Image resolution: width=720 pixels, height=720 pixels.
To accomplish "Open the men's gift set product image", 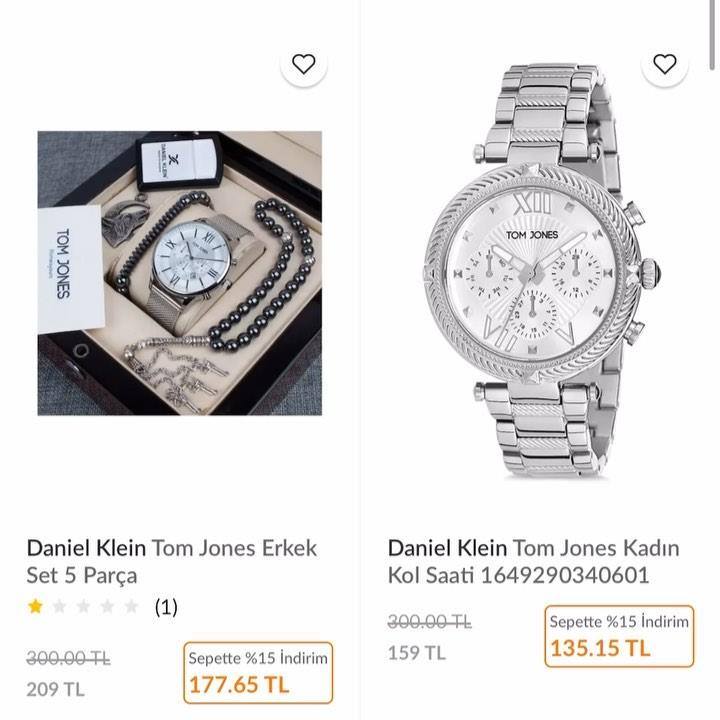I will click(180, 273).
